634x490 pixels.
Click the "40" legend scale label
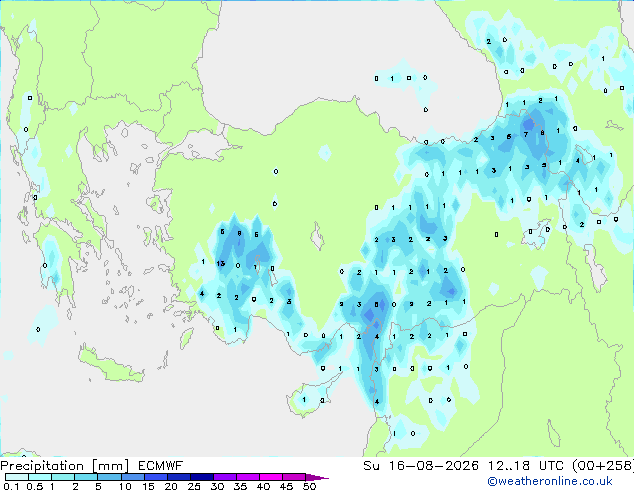263,486
